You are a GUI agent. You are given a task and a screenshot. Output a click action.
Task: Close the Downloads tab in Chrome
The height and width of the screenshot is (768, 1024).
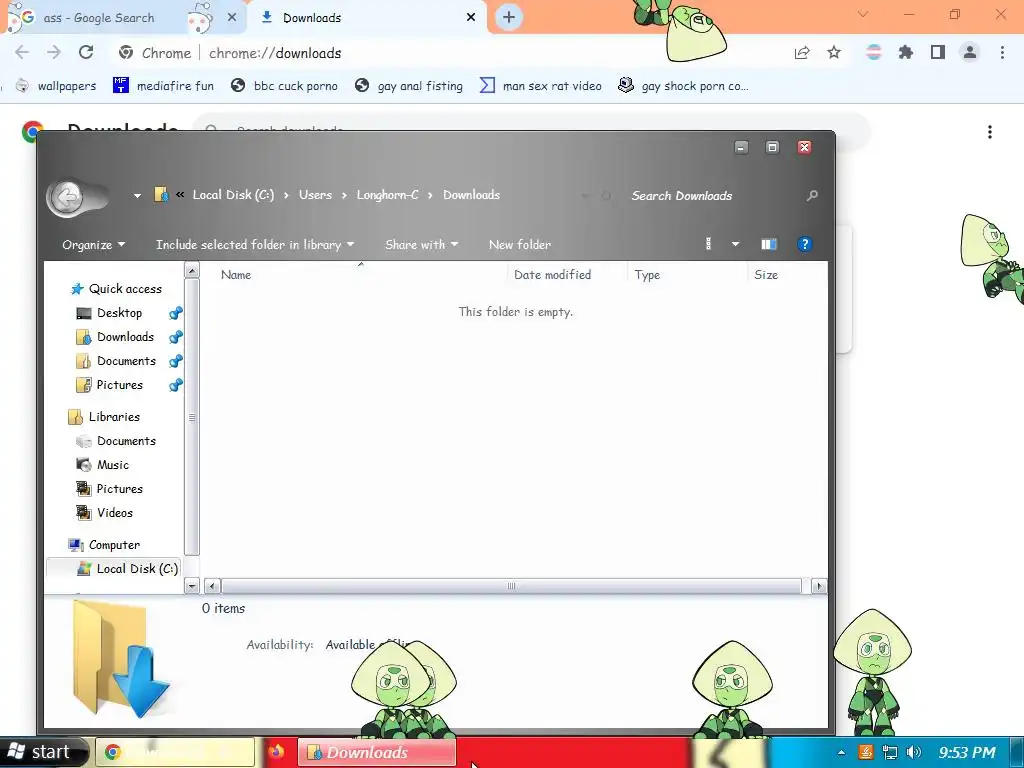tap(471, 18)
